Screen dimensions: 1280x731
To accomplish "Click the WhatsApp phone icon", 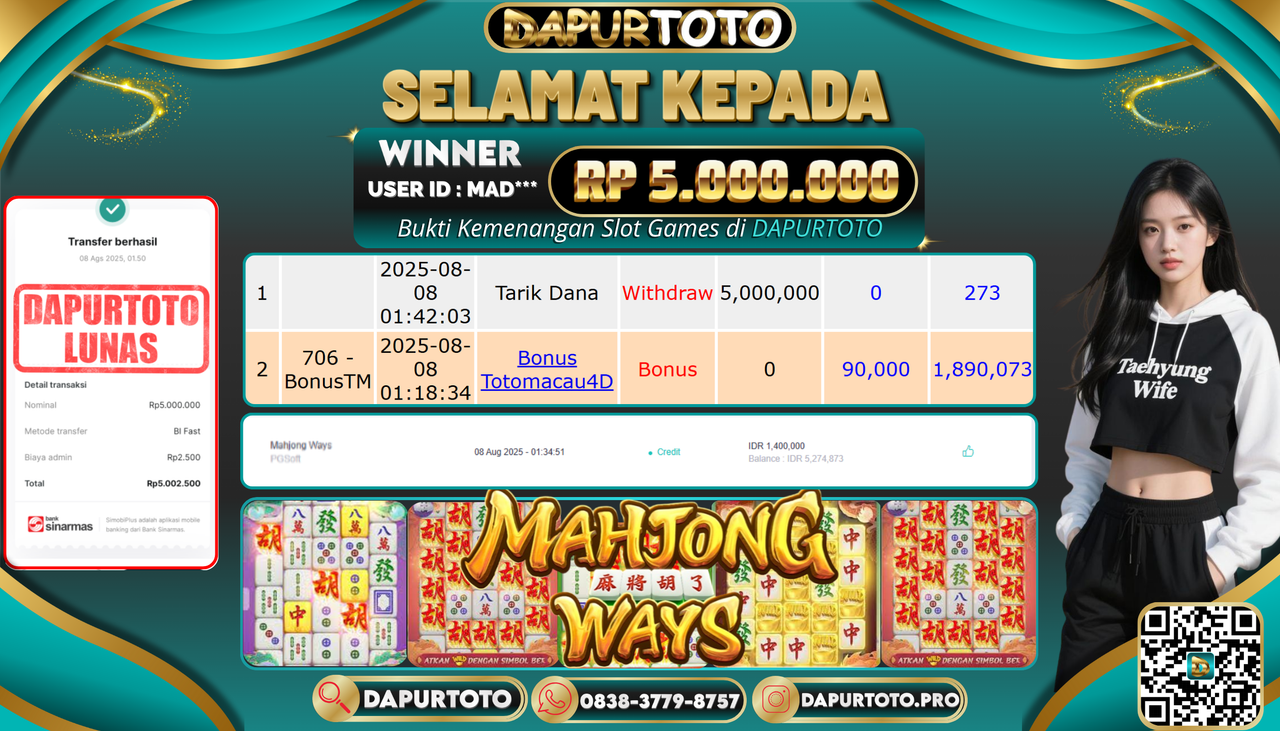I will pyautogui.click(x=555, y=700).
